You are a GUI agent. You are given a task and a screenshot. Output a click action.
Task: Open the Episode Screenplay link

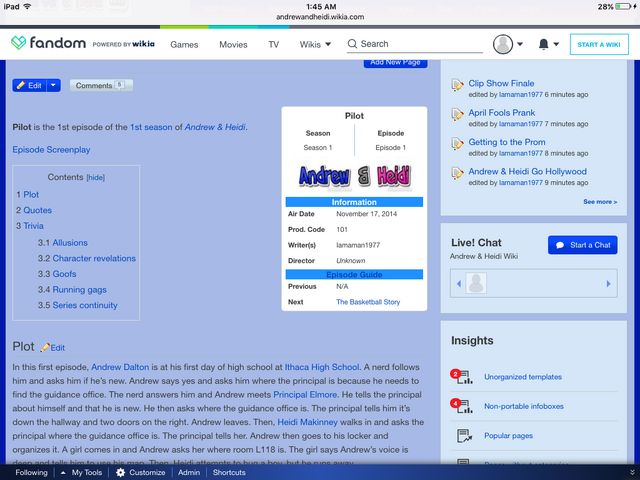[x=51, y=150]
